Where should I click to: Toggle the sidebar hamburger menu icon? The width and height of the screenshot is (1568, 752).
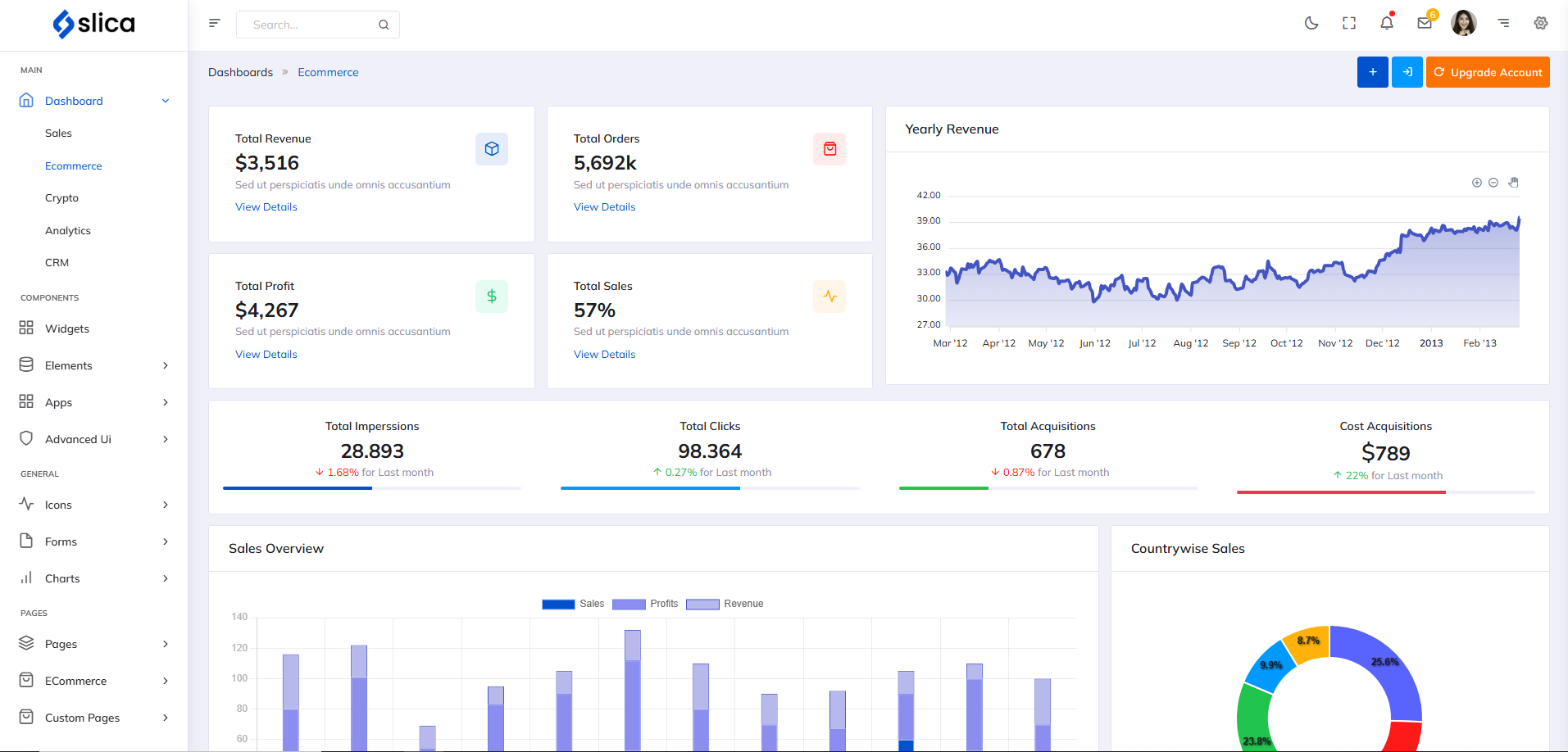coord(215,24)
